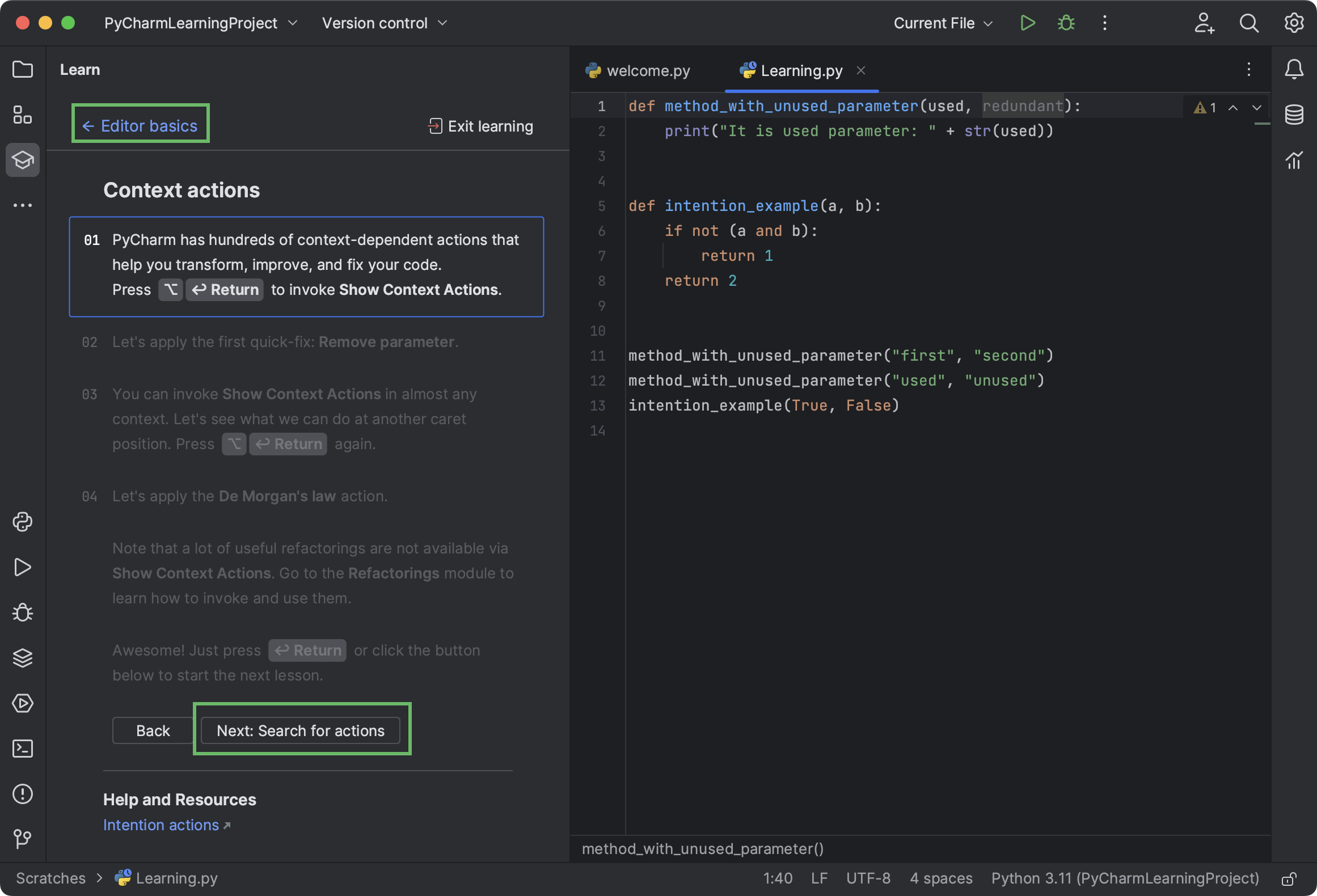Switch to the welcome.py tab
The height and width of the screenshot is (896, 1317).
[648, 70]
